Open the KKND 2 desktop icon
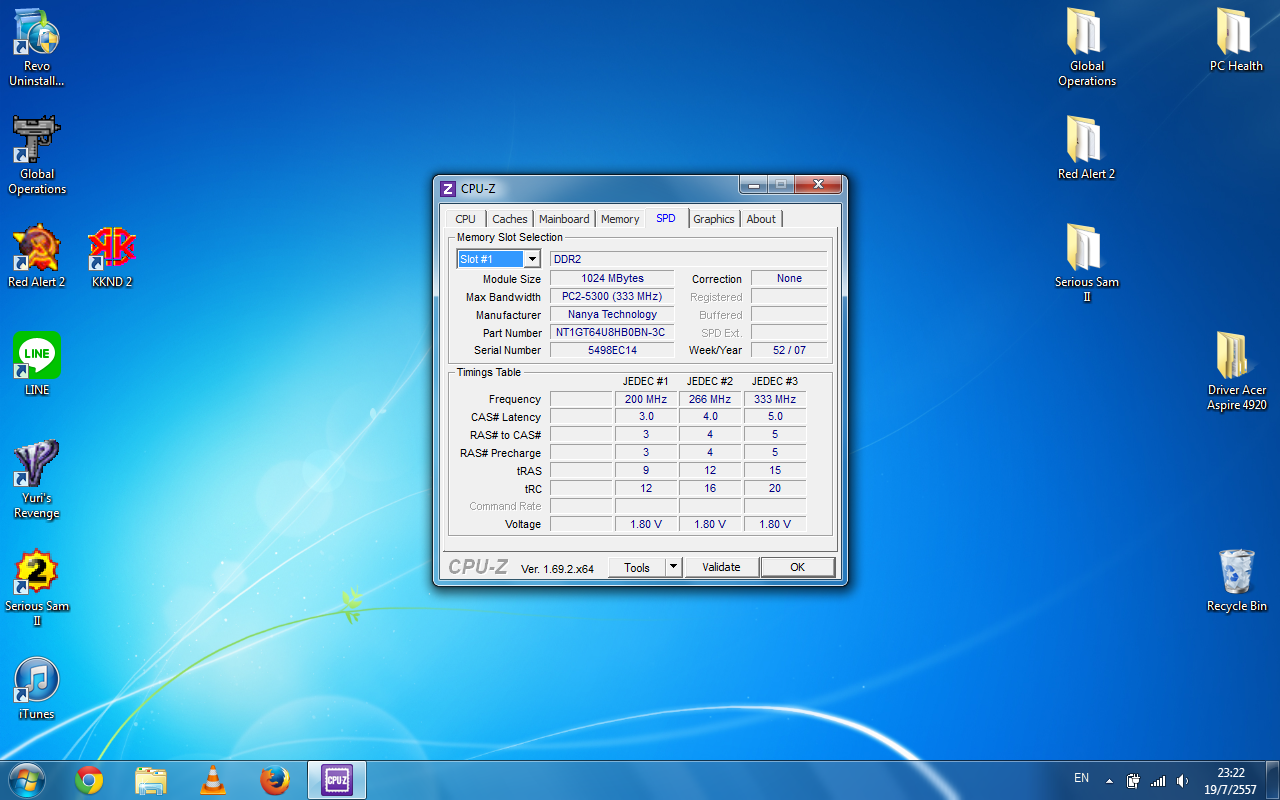This screenshot has height=800, width=1280. tap(112, 250)
